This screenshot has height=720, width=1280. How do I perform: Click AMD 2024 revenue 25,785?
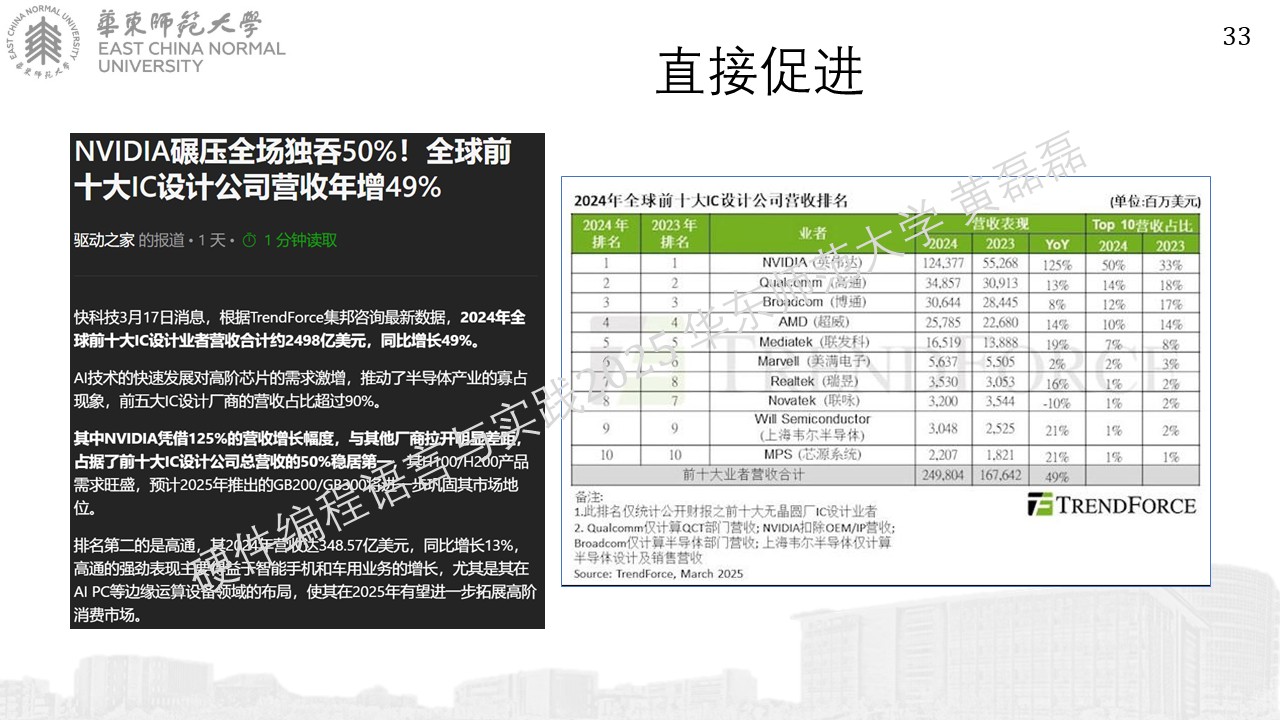(942, 323)
